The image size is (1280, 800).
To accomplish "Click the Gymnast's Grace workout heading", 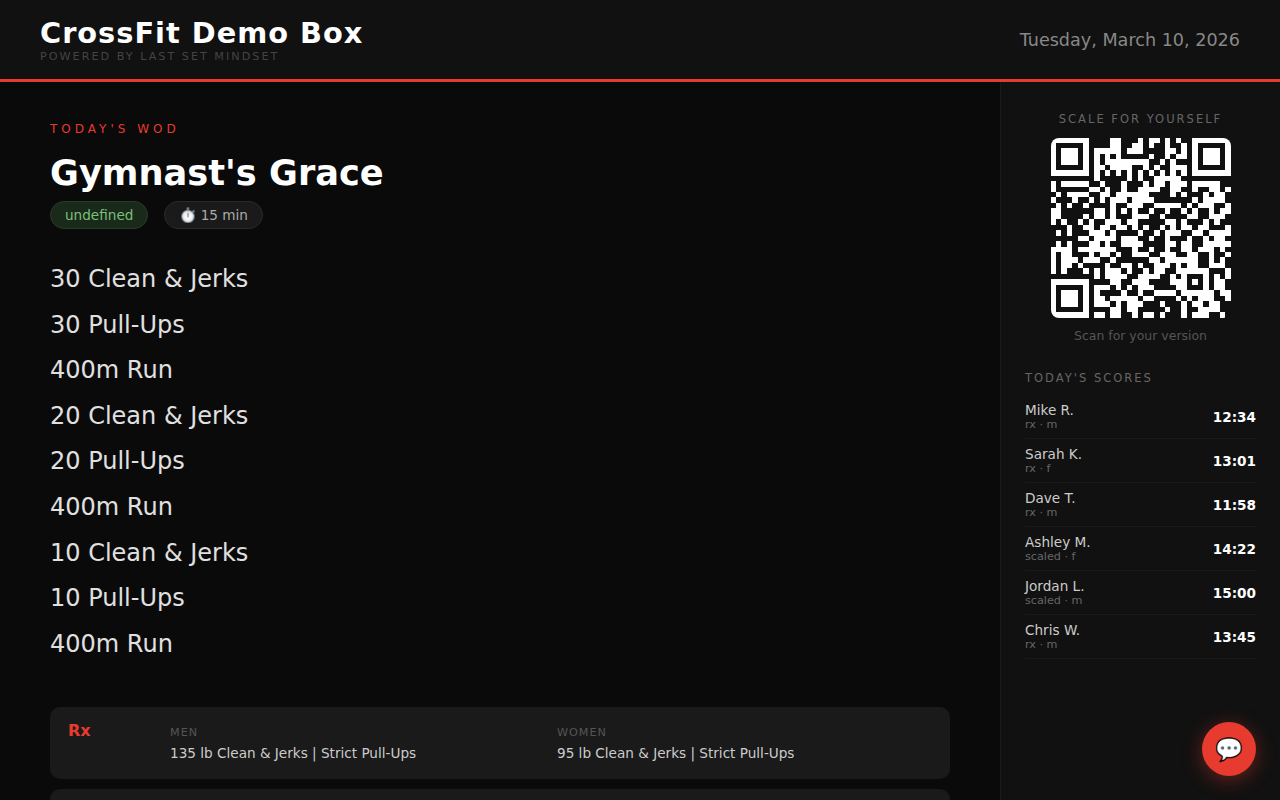I will [x=216, y=173].
